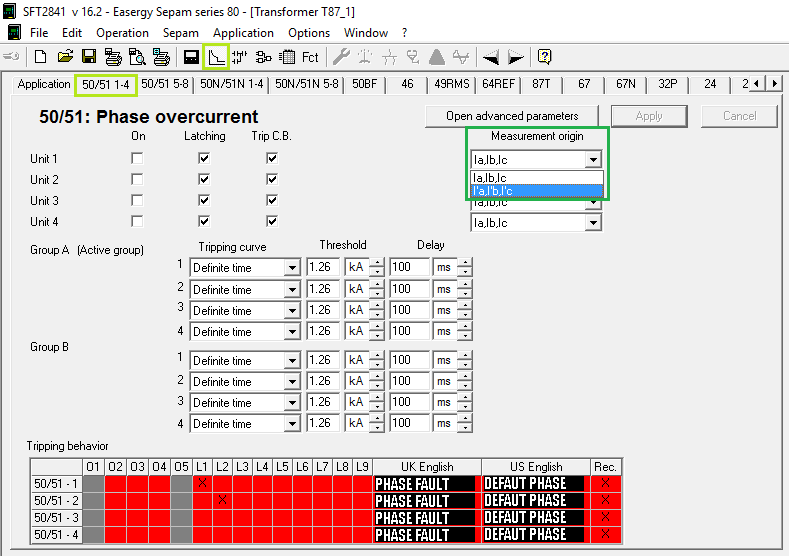Image resolution: width=789 pixels, height=556 pixels.
Task: Click the key password icon in toolbar
Action: (x=11, y=56)
